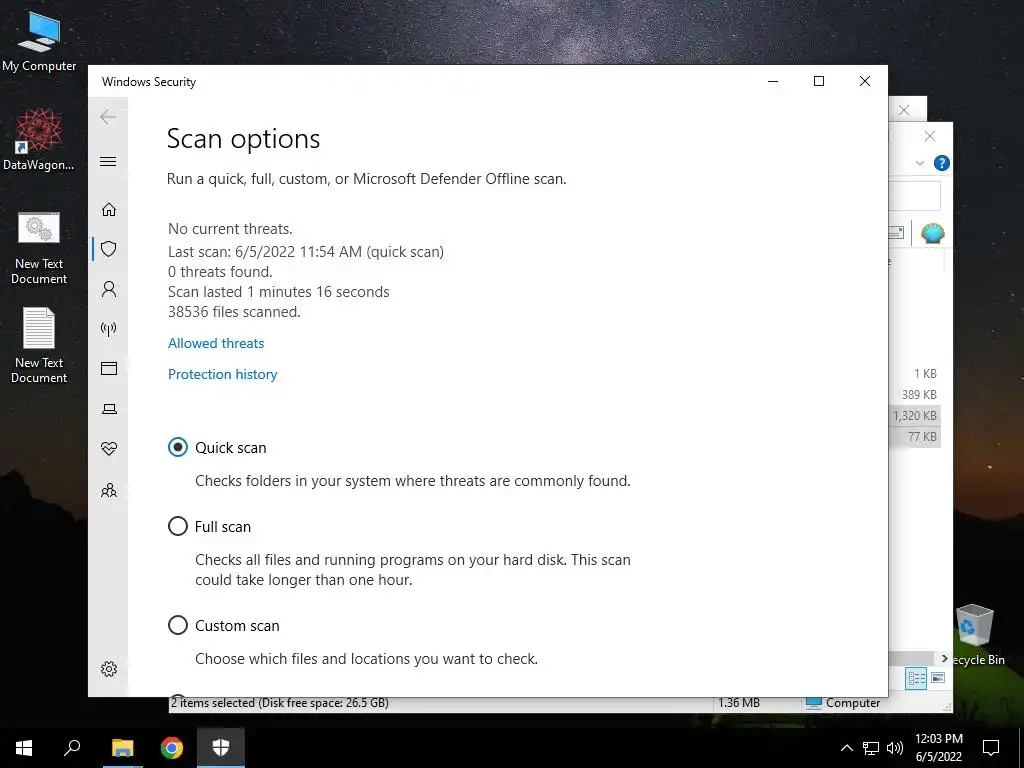Go back with the back arrow
1024x768 pixels.
click(x=108, y=117)
